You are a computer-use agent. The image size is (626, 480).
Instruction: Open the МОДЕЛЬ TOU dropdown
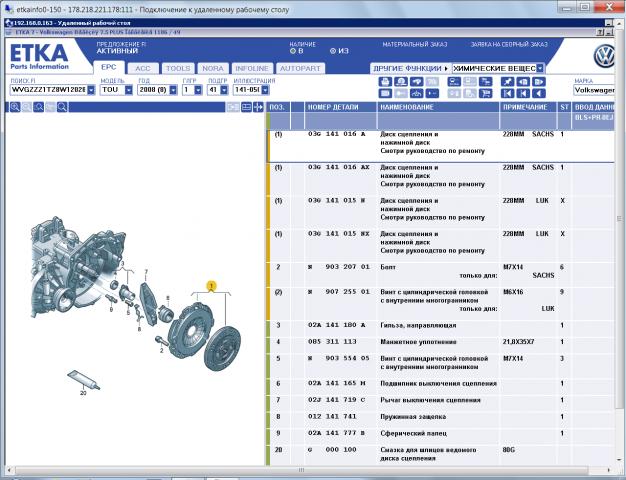(128, 90)
